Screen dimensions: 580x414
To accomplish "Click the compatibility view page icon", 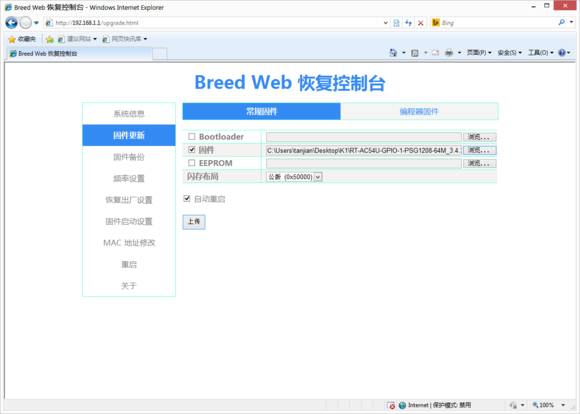I will click(397, 23).
